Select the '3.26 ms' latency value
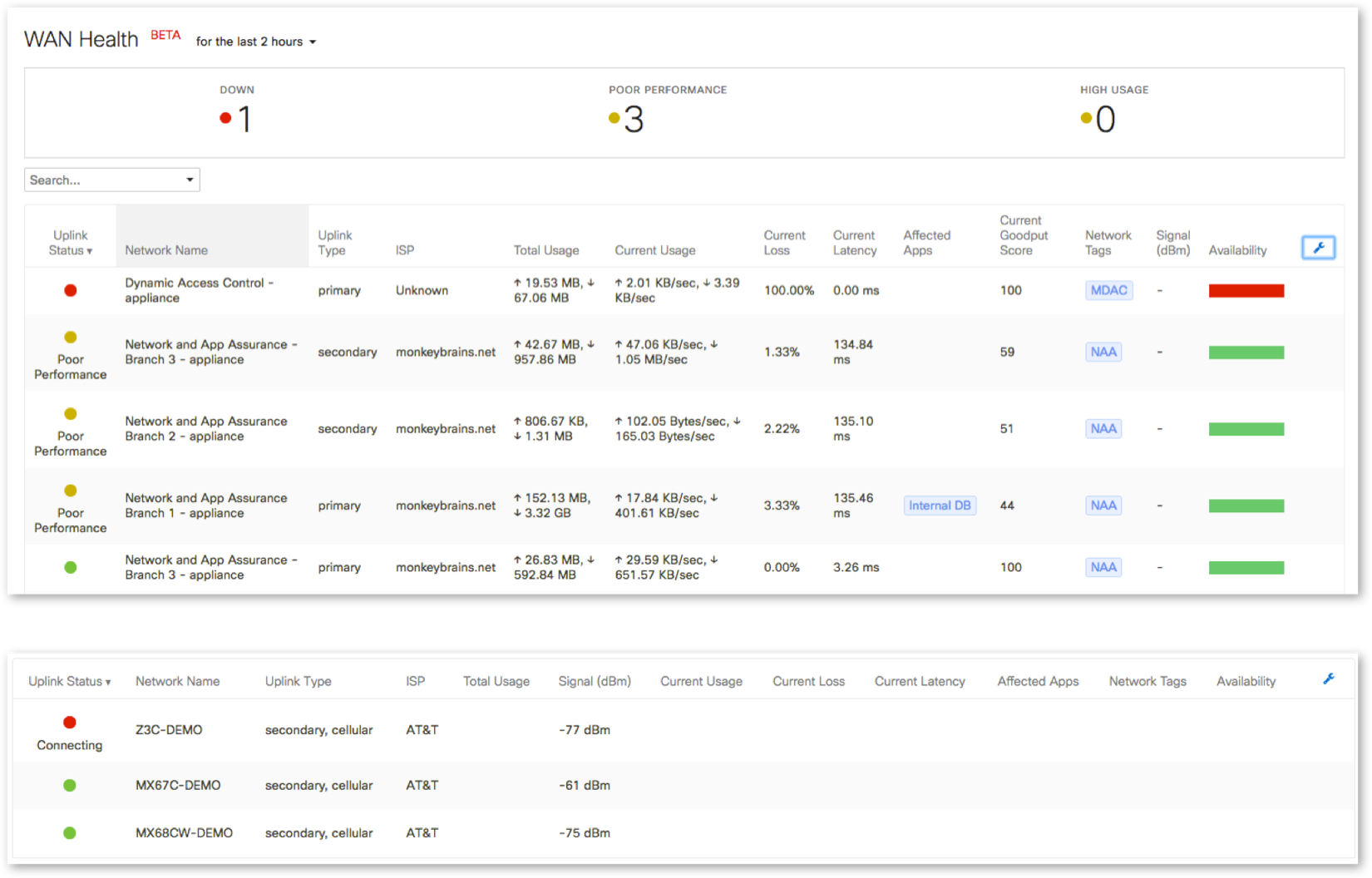The image size is (1372, 878). [x=856, y=567]
